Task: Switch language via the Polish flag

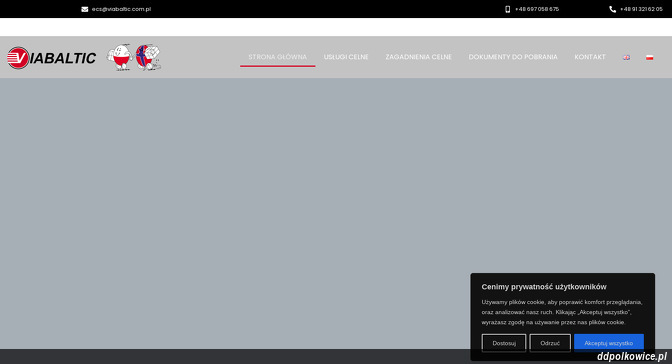Action: pos(649,57)
